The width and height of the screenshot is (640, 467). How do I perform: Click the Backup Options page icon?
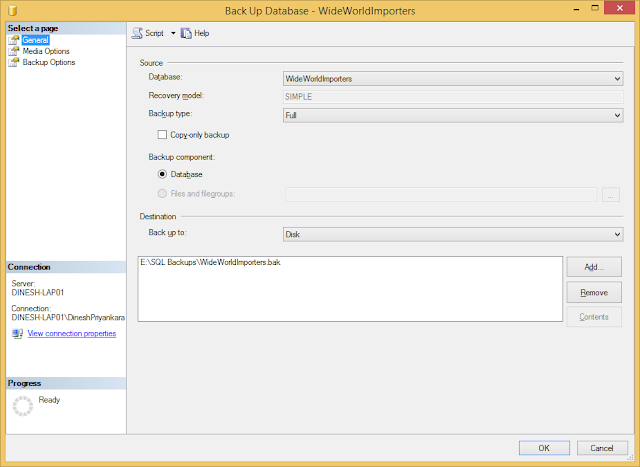tap(14, 62)
